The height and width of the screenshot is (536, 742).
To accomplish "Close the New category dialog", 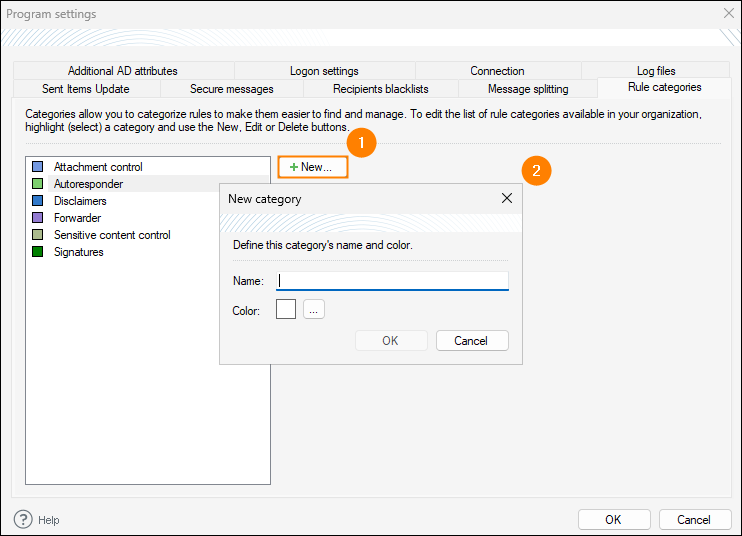I will [x=507, y=198].
